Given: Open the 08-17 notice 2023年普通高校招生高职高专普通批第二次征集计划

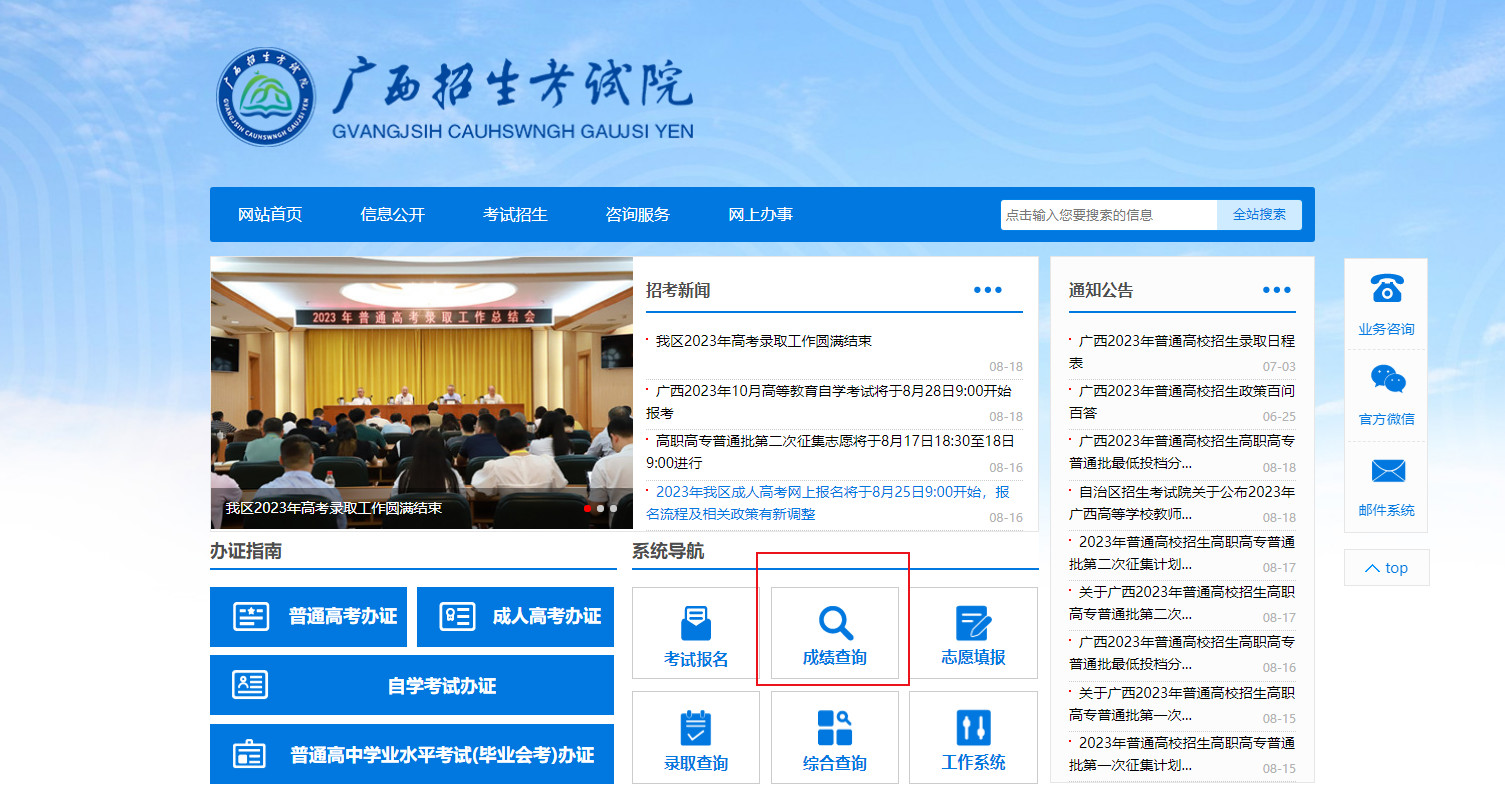Looking at the screenshot, I should click(x=1182, y=553).
